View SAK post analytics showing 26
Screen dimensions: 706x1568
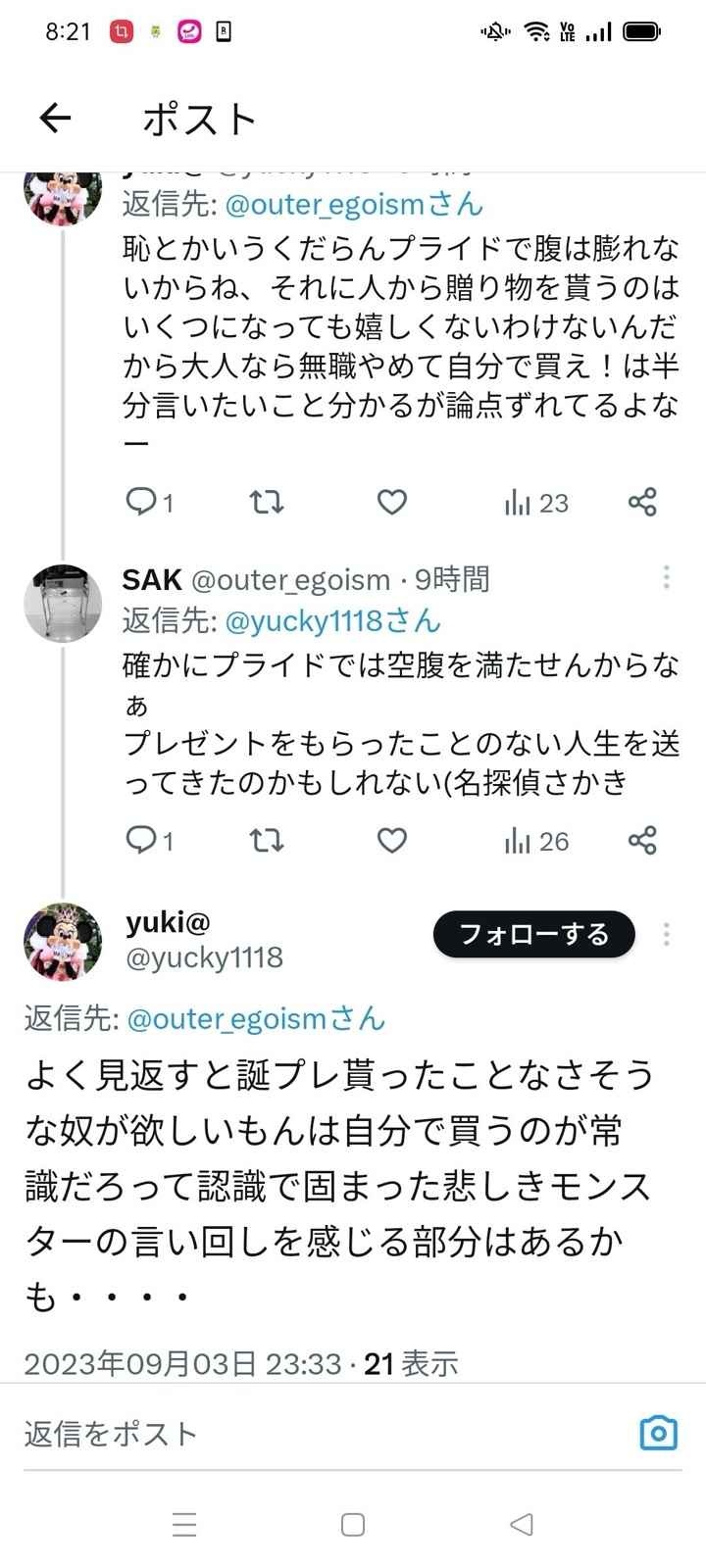535,841
